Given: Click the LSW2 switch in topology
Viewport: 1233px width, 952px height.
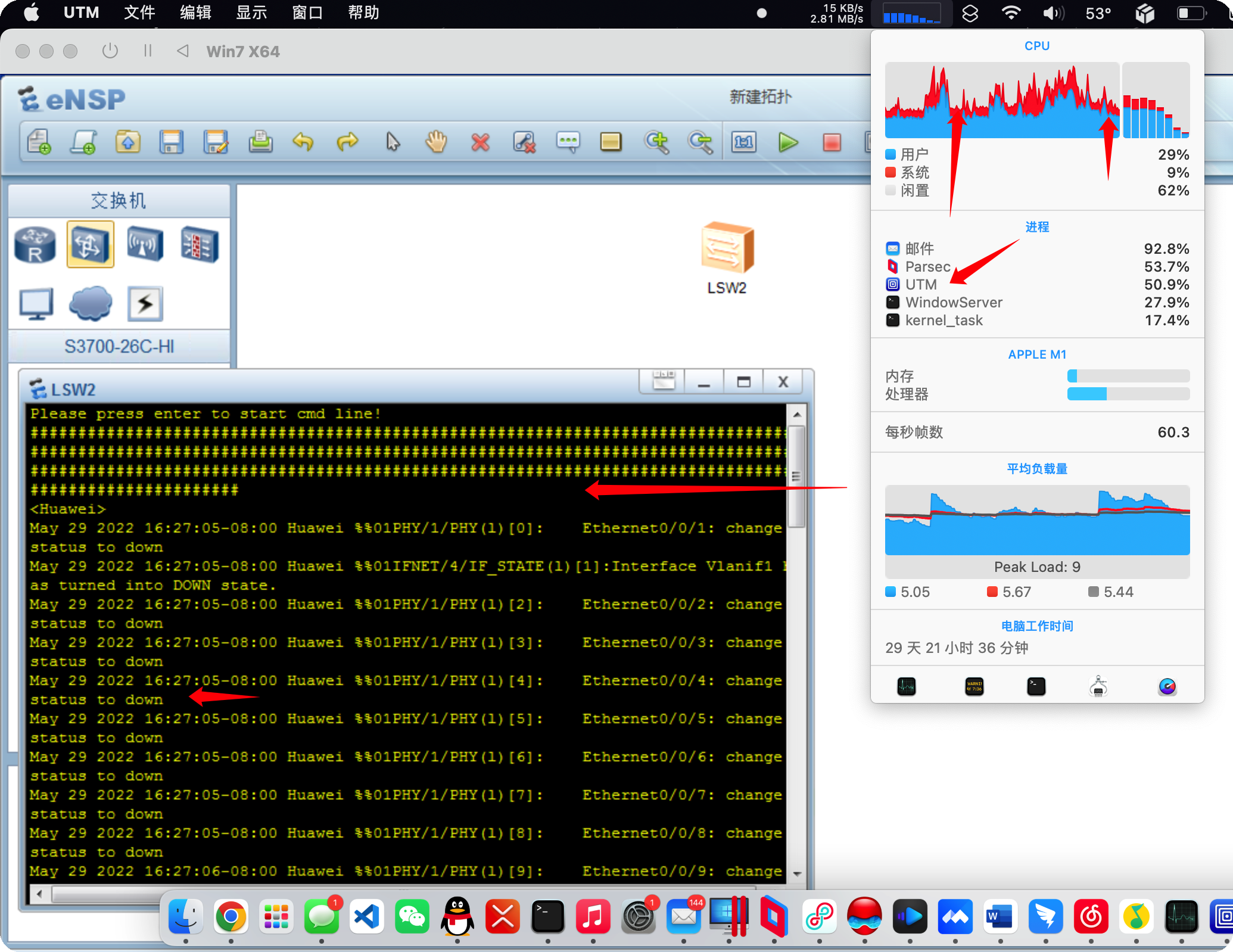Looking at the screenshot, I should 727,247.
